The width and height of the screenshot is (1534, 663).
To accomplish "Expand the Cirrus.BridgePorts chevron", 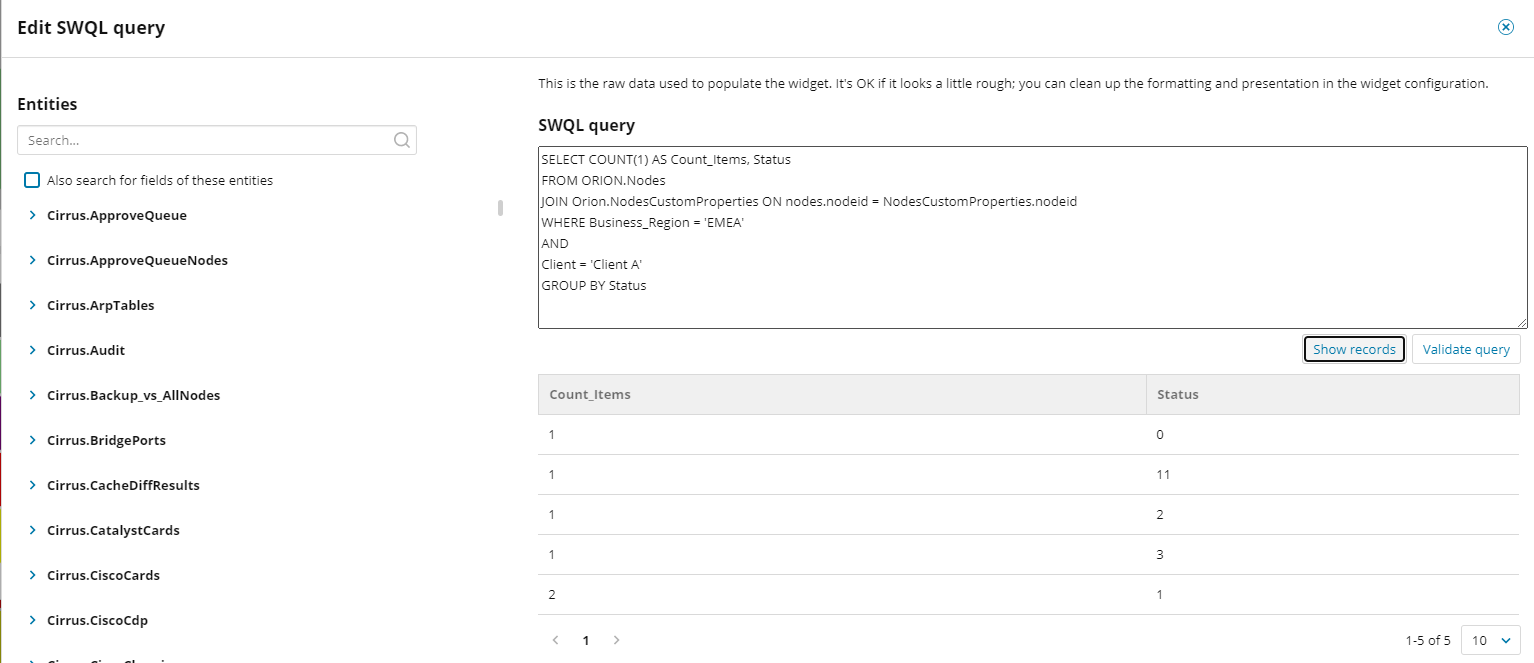I will point(33,440).
